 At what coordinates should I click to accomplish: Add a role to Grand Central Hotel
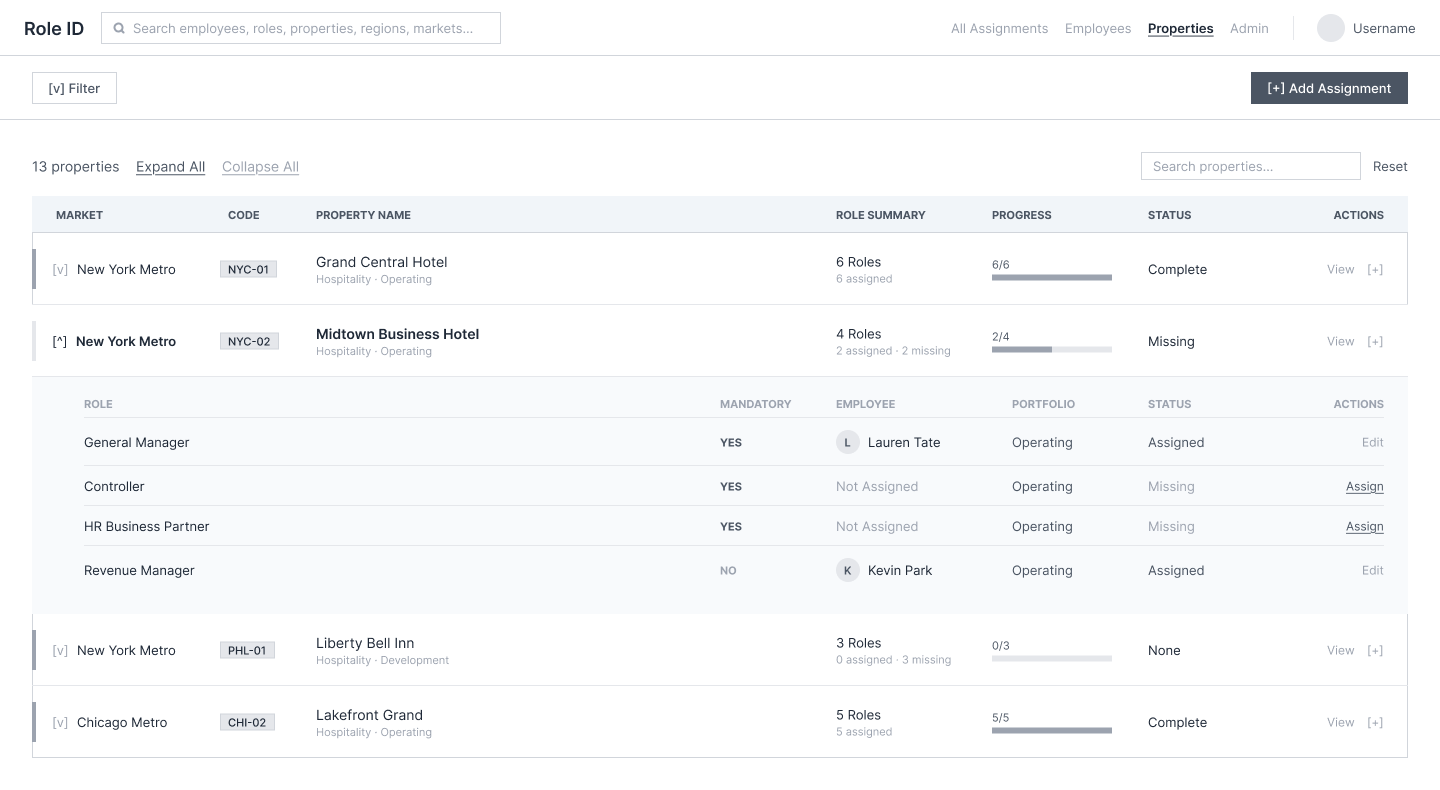pyautogui.click(x=1375, y=269)
